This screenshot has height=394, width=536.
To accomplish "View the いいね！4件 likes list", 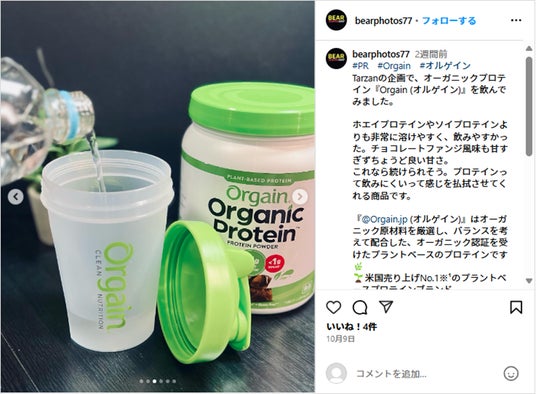I will click(351, 327).
